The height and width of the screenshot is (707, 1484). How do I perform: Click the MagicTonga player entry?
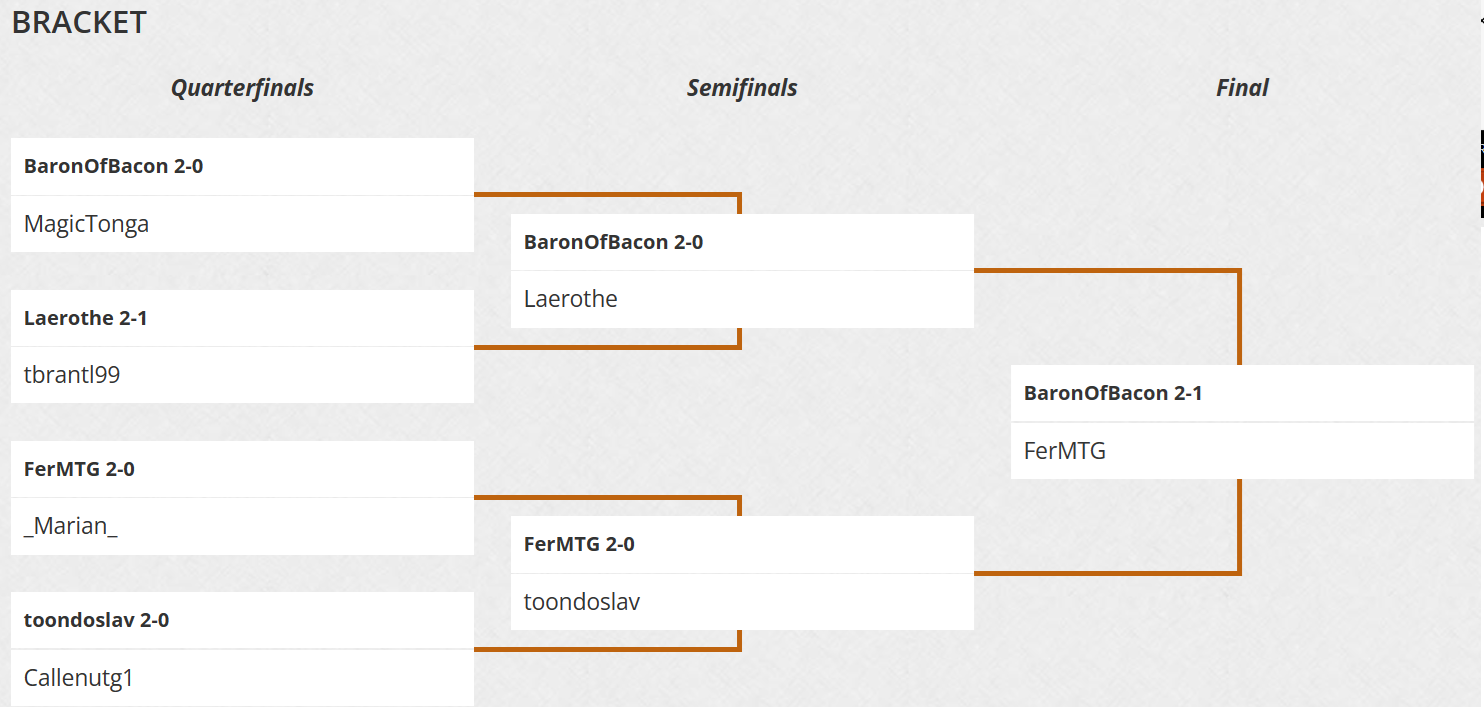click(87, 224)
